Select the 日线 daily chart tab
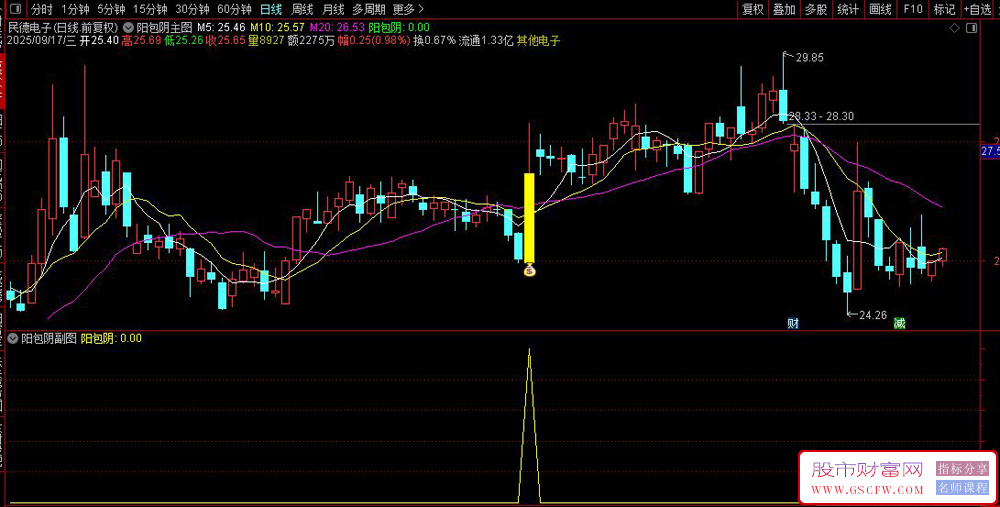The image size is (1000, 507). [x=271, y=9]
